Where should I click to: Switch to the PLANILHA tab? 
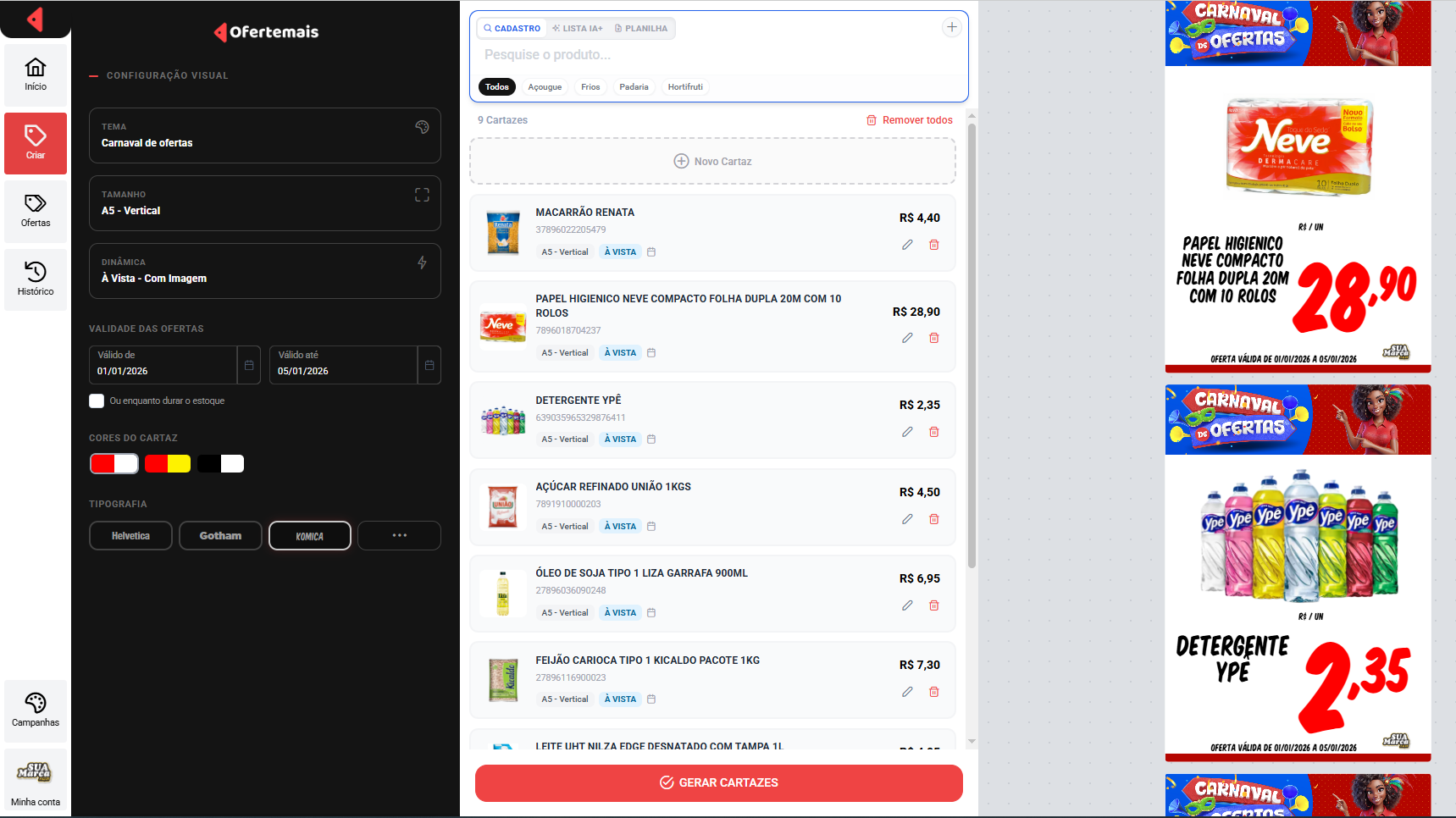coord(640,29)
